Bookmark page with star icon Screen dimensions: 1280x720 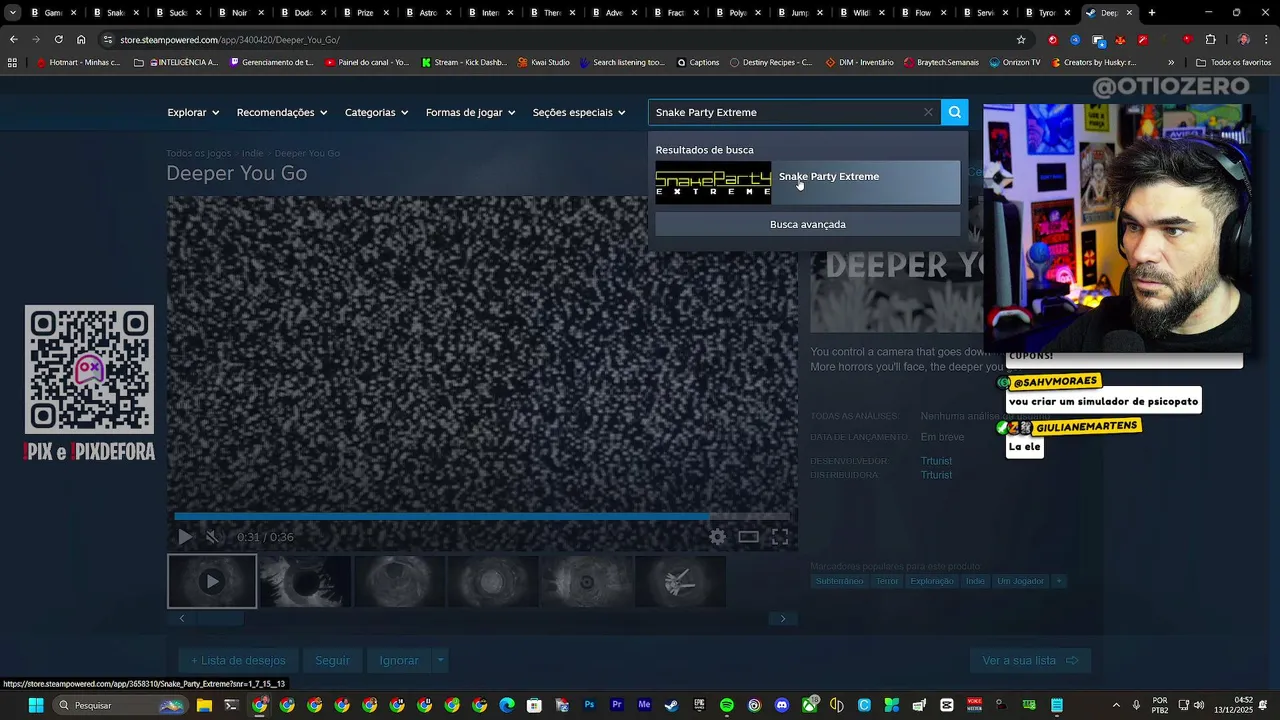coord(1021,40)
